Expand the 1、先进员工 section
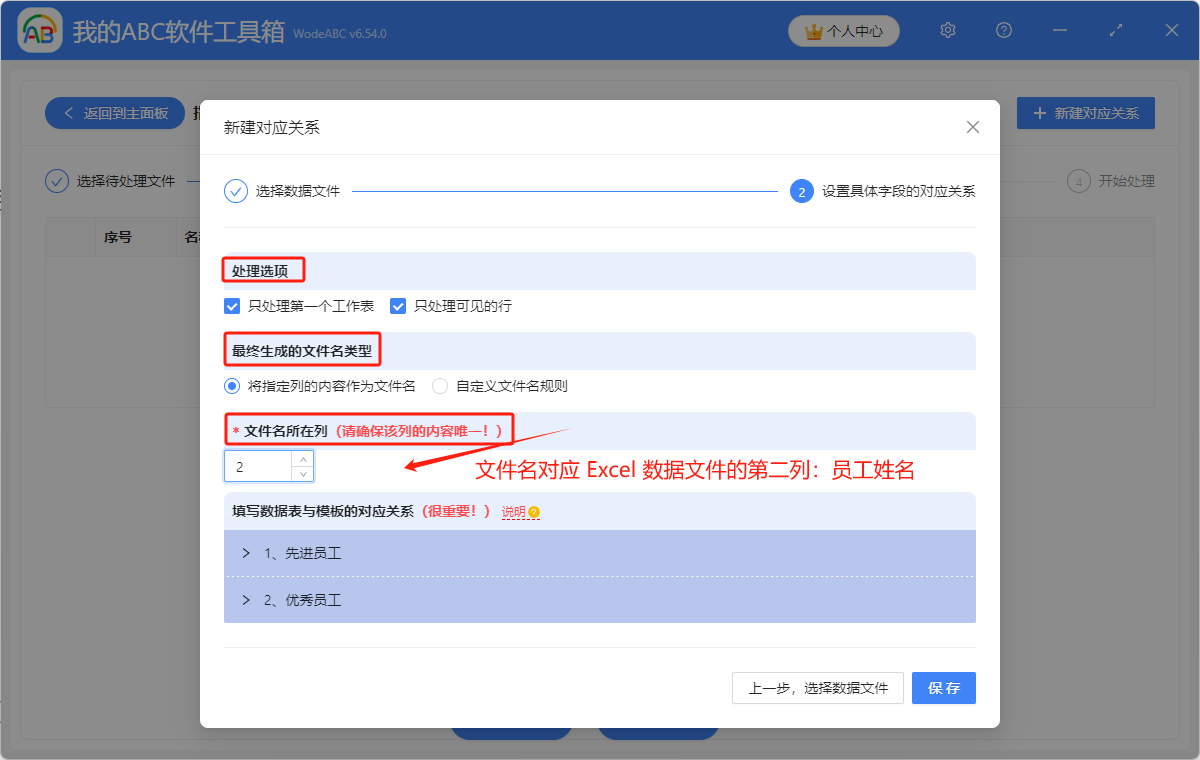The image size is (1200, 760). coord(246,552)
